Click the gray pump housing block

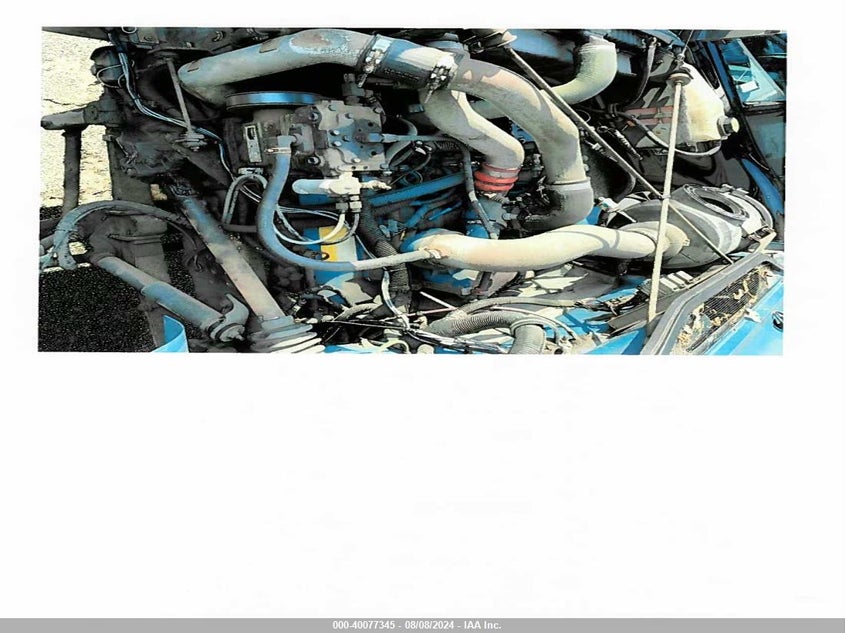point(335,137)
